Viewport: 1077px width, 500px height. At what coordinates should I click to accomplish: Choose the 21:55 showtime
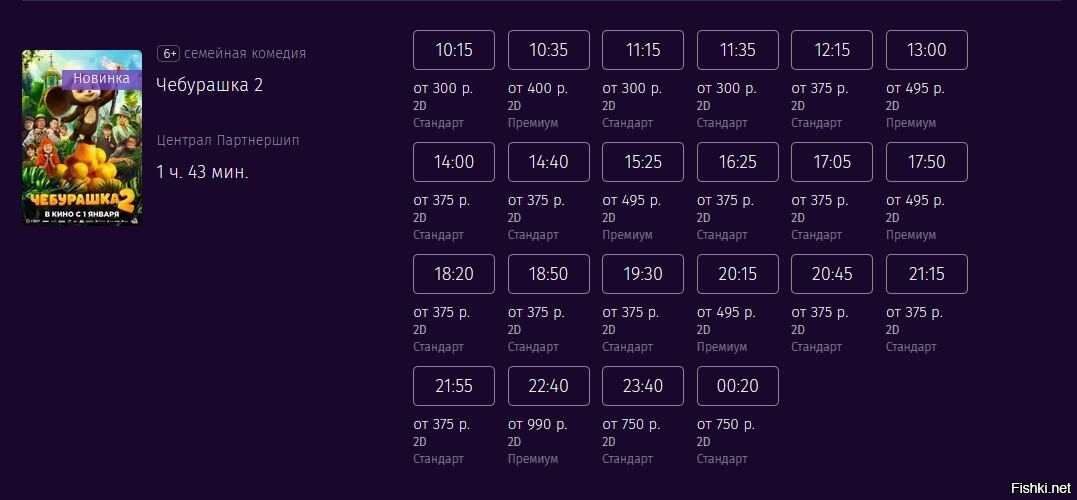454,386
